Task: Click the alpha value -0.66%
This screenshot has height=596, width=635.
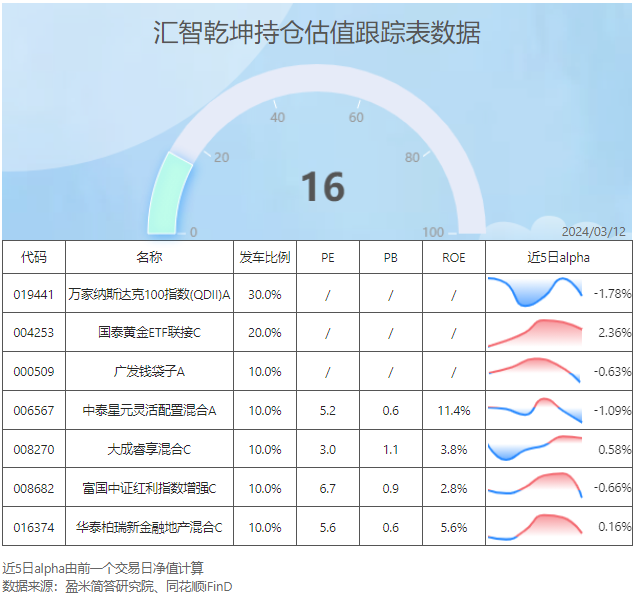Action: 612,487
